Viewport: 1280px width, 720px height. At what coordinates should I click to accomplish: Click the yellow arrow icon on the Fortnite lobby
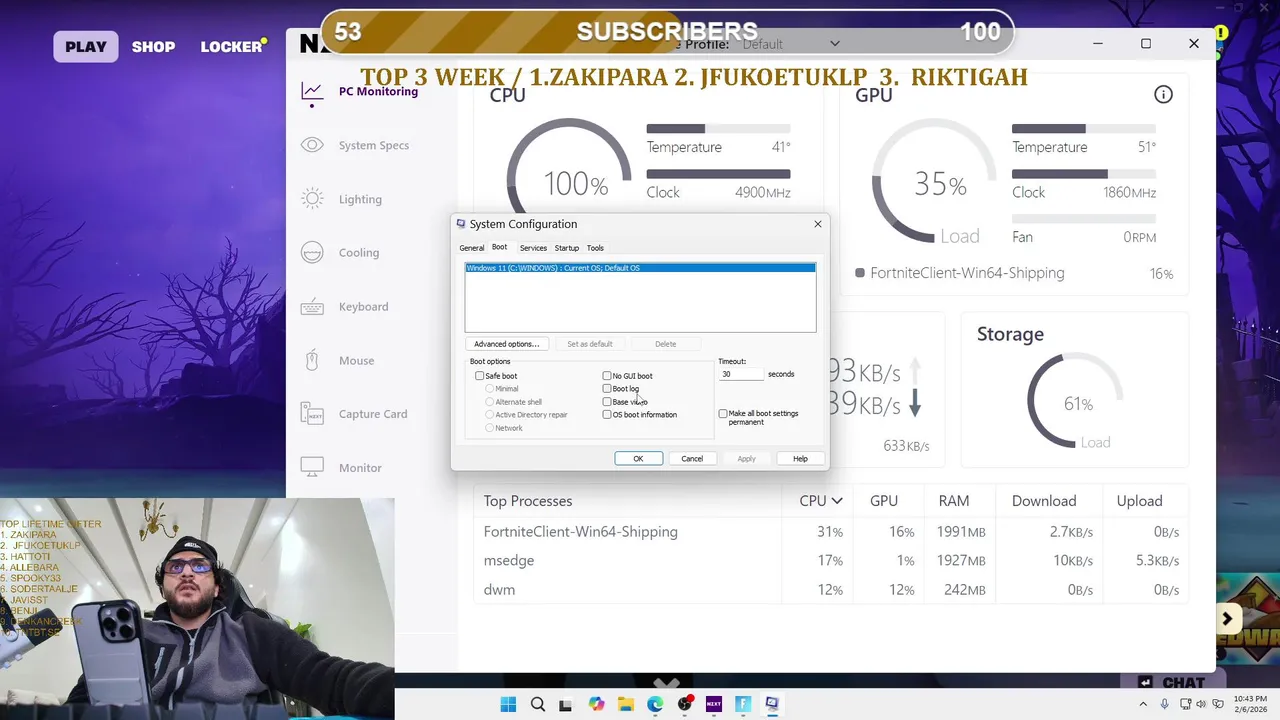point(1227,619)
